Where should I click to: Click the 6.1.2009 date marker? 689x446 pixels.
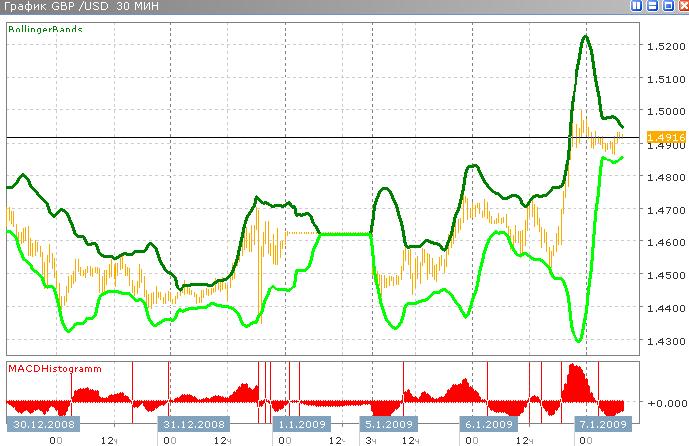point(486,424)
